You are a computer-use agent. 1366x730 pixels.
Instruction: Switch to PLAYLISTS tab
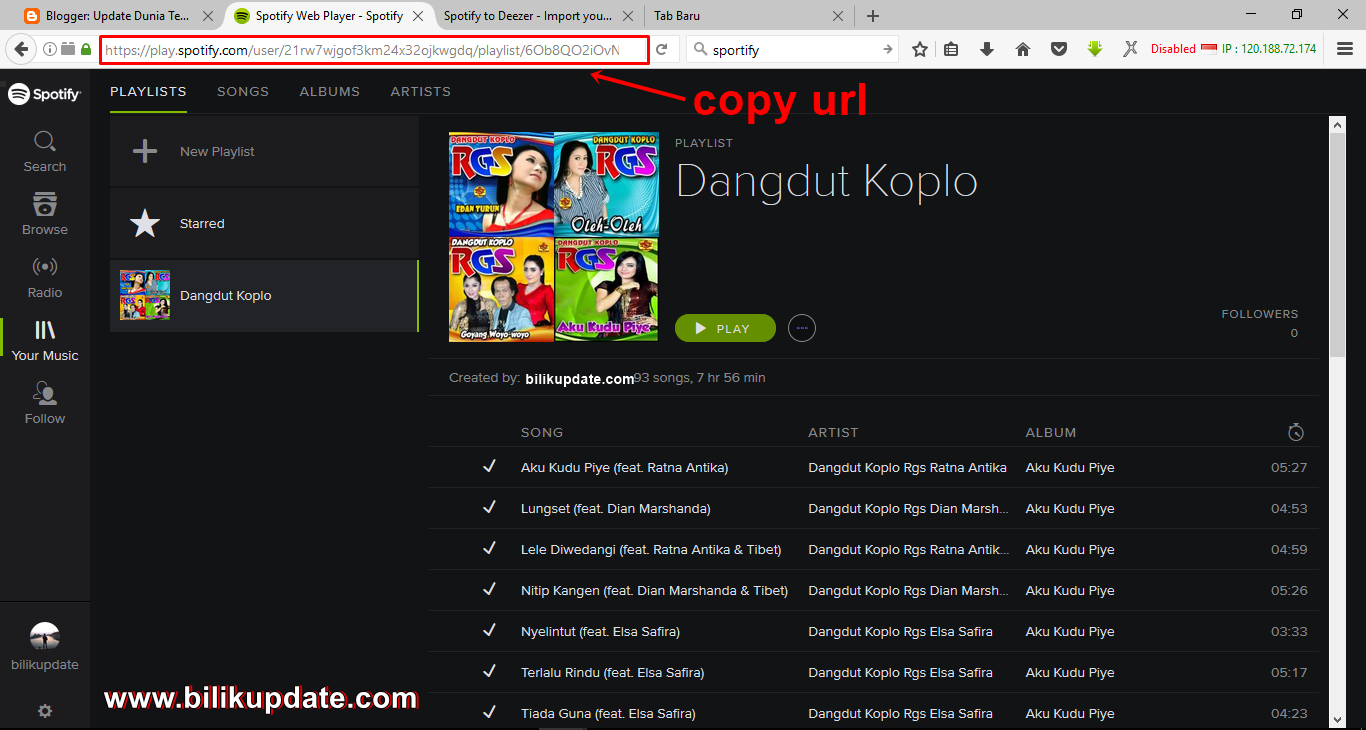(x=148, y=91)
